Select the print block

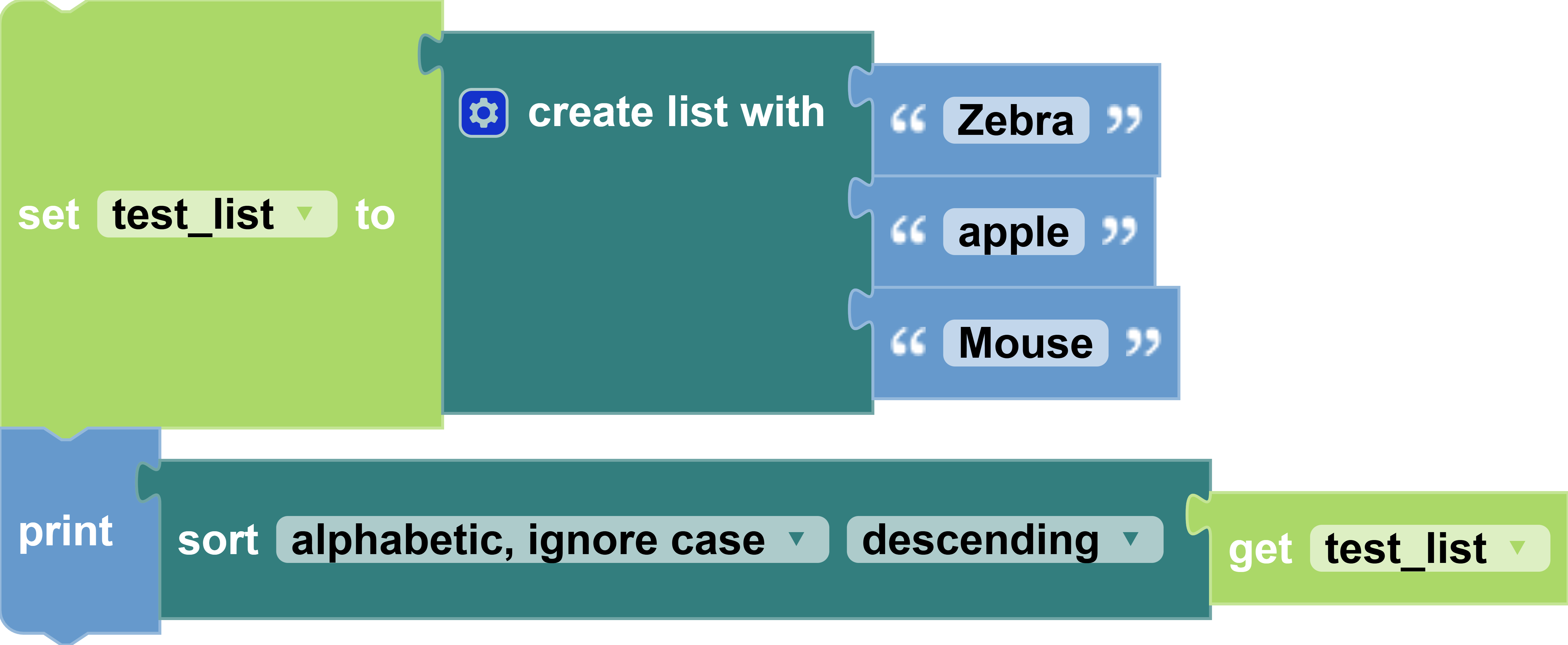[66, 532]
